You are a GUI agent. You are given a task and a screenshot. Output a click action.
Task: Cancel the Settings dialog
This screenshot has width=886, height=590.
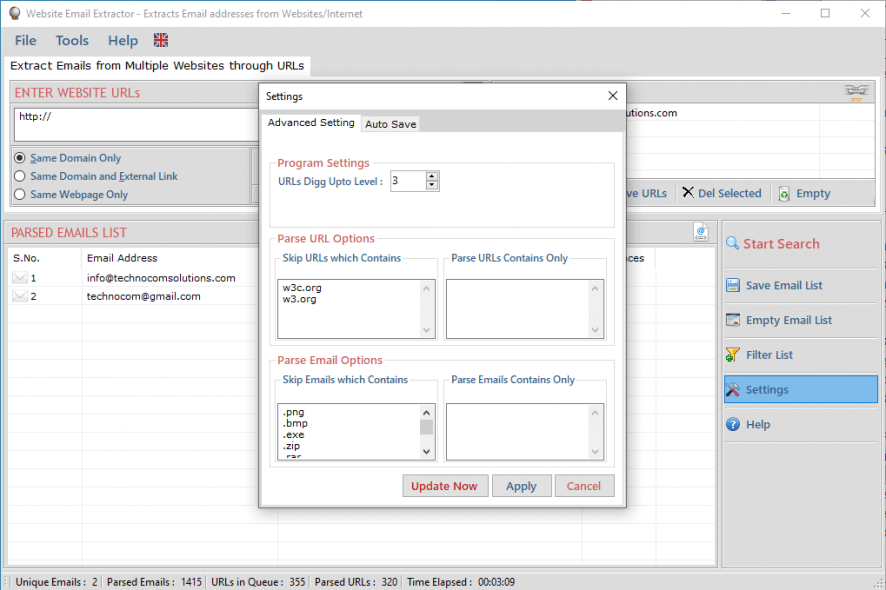tap(584, 486)
